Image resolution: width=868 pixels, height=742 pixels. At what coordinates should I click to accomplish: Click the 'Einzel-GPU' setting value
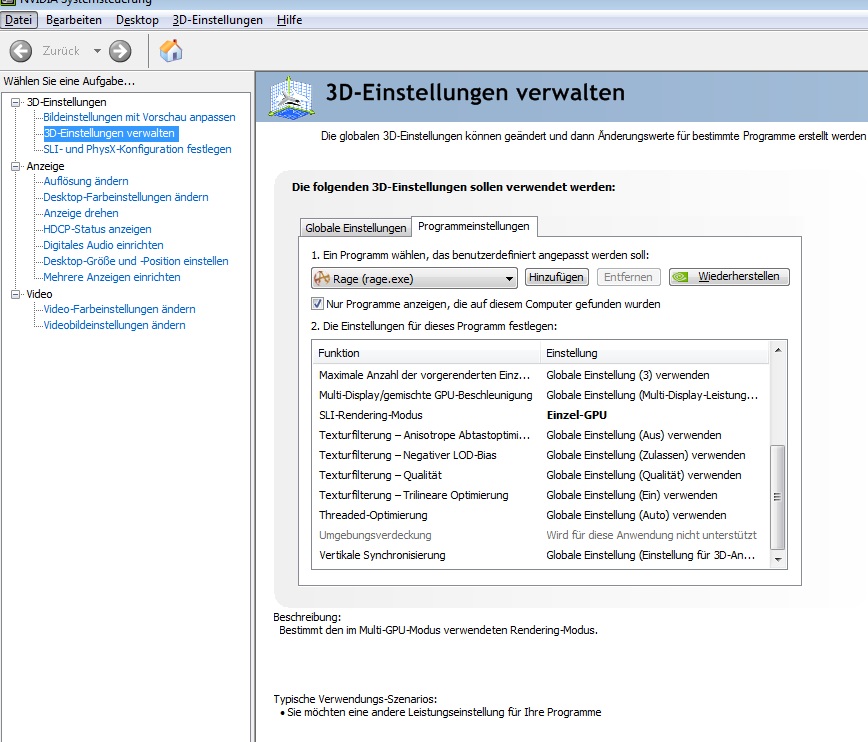coord(577,415)
